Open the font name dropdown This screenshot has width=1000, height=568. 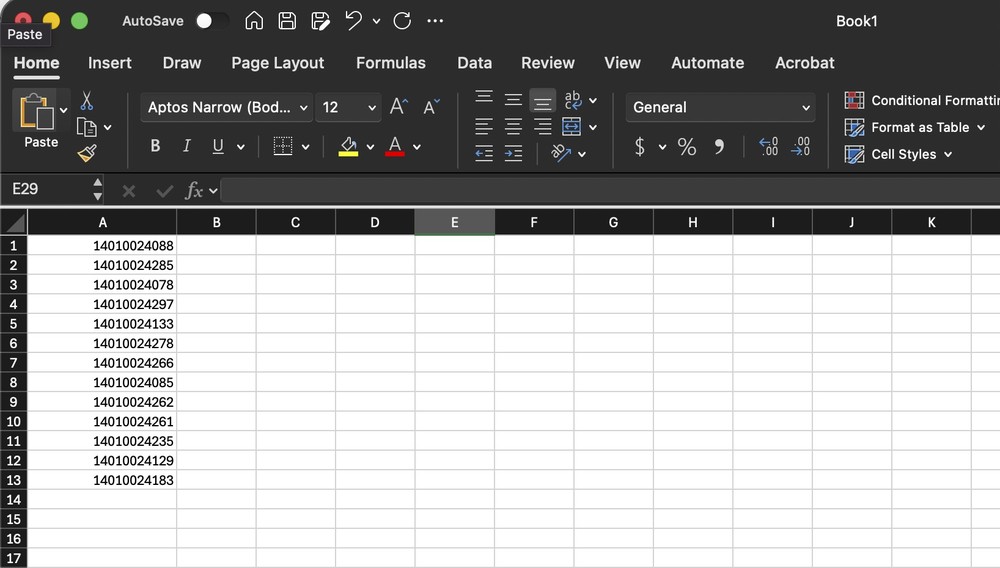[x=304, y=108]
